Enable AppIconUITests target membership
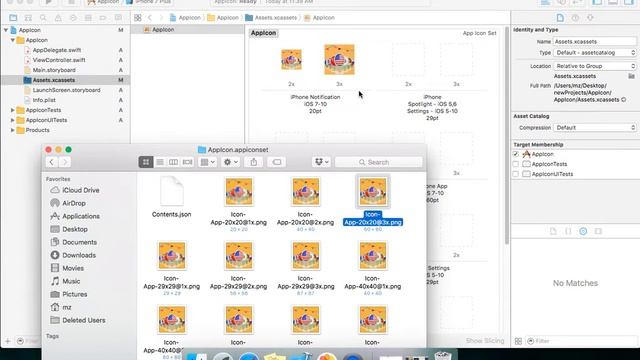Viewport: 640px width, 360px height. click(516, 174)
